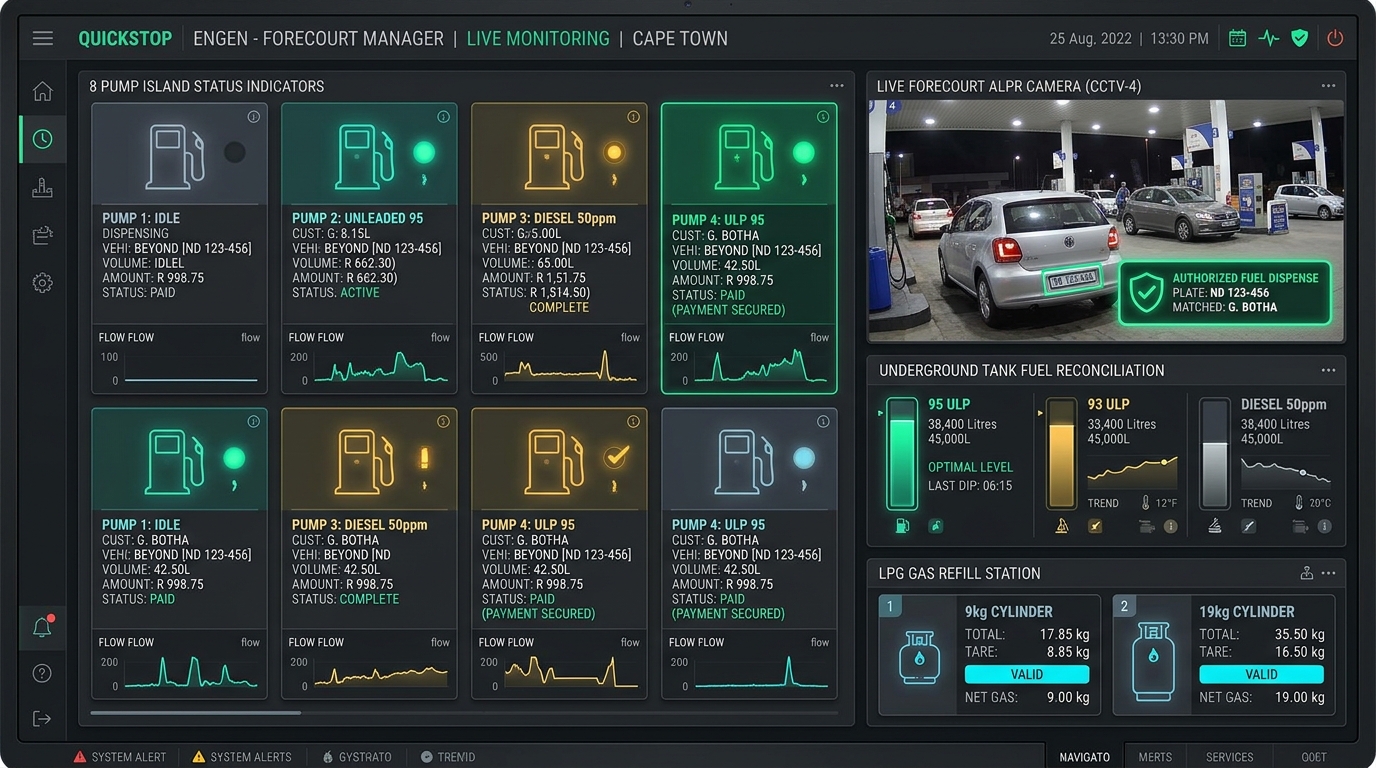Click the green 95 ULP tank level gauge

pyautogui.click(x=902, y=454)
